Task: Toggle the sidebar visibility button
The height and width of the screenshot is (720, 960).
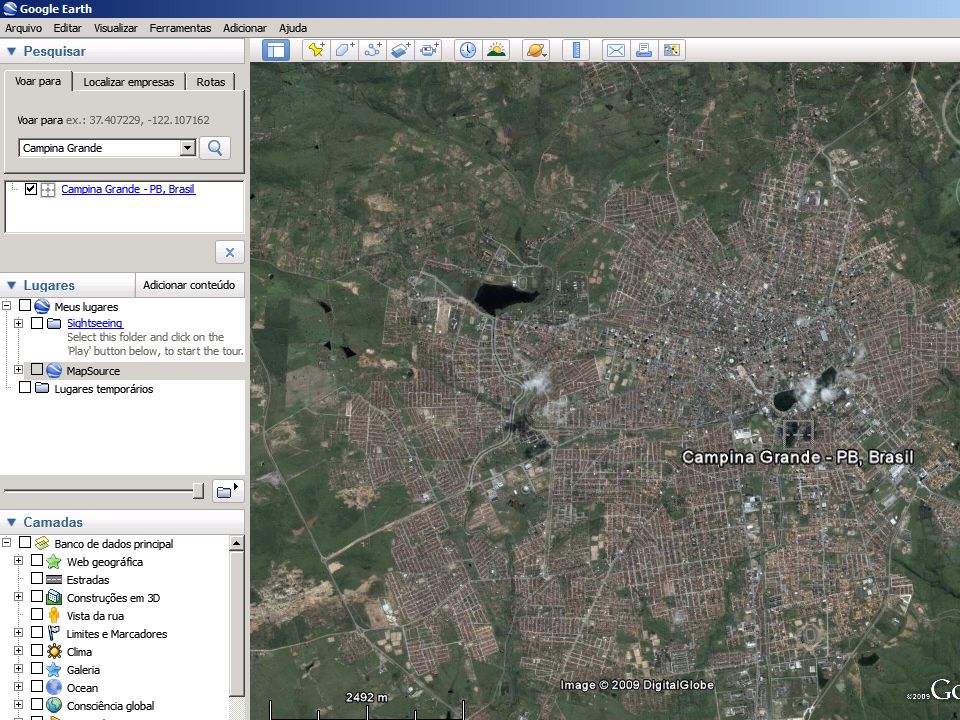Action: pos(276,50)
